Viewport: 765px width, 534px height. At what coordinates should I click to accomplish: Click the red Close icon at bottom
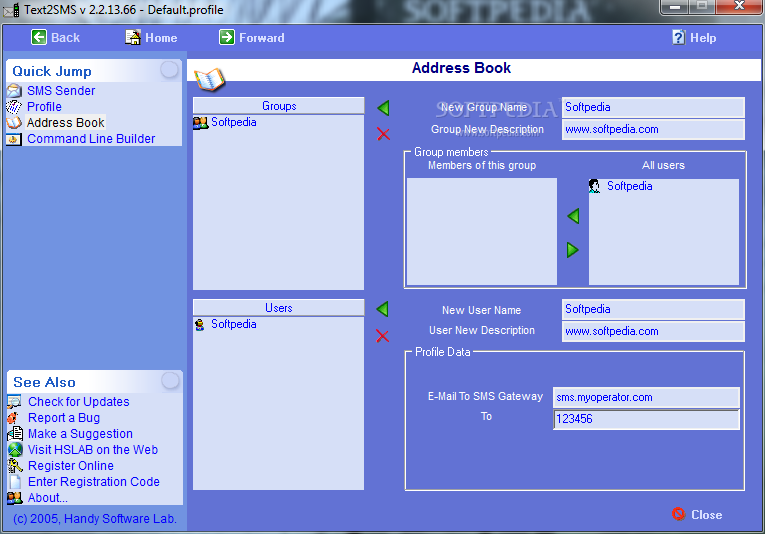679,514
